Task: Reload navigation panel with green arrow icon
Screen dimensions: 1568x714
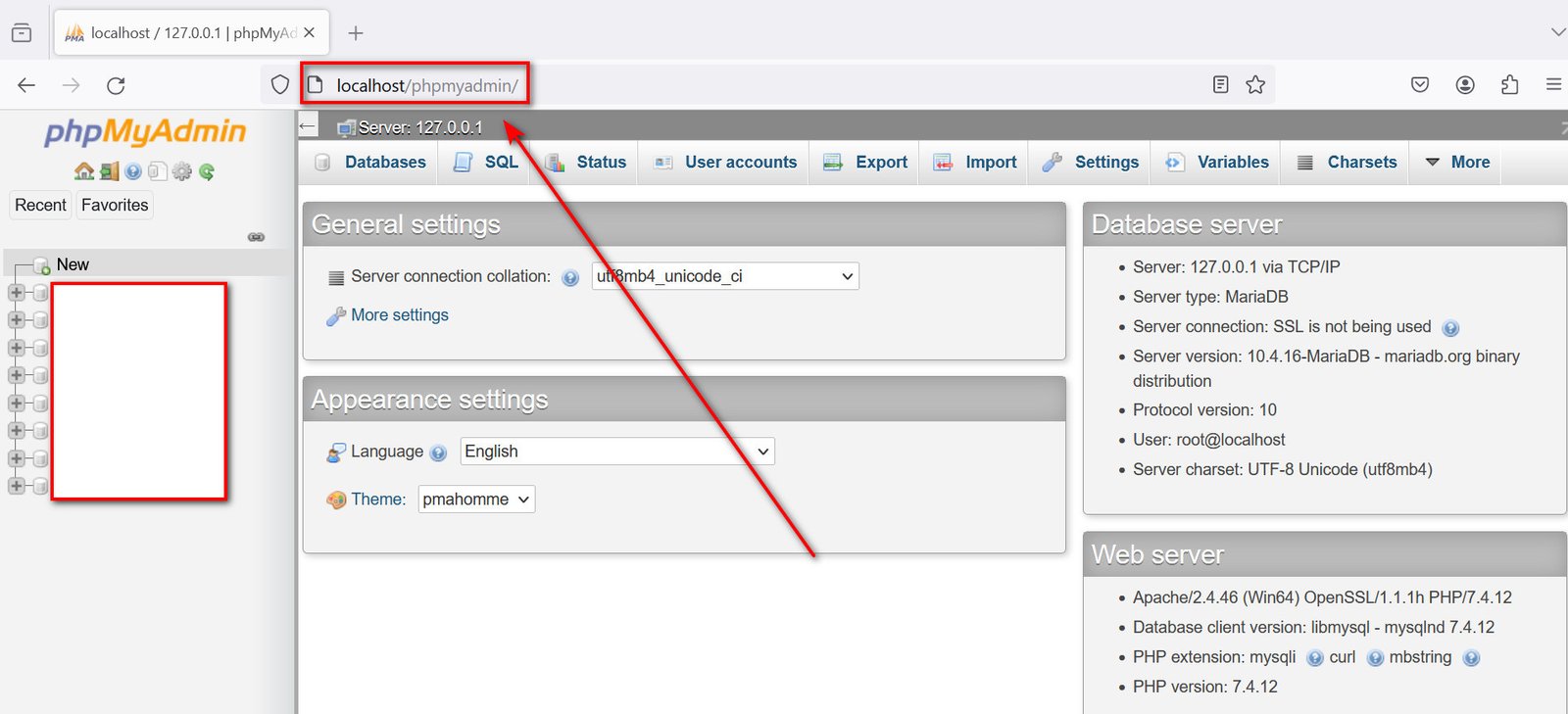Action: pos(207,171)
